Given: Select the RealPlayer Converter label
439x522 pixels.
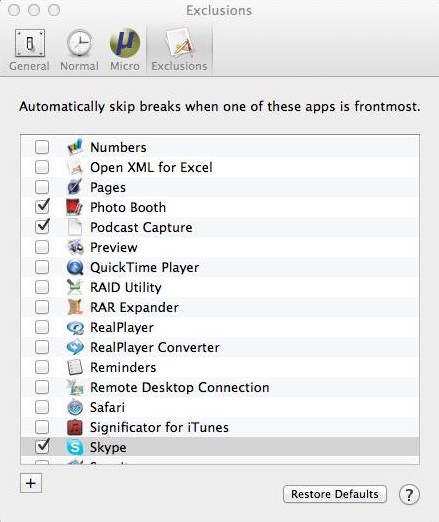Looking at the screenshot, I should (155, 348).
